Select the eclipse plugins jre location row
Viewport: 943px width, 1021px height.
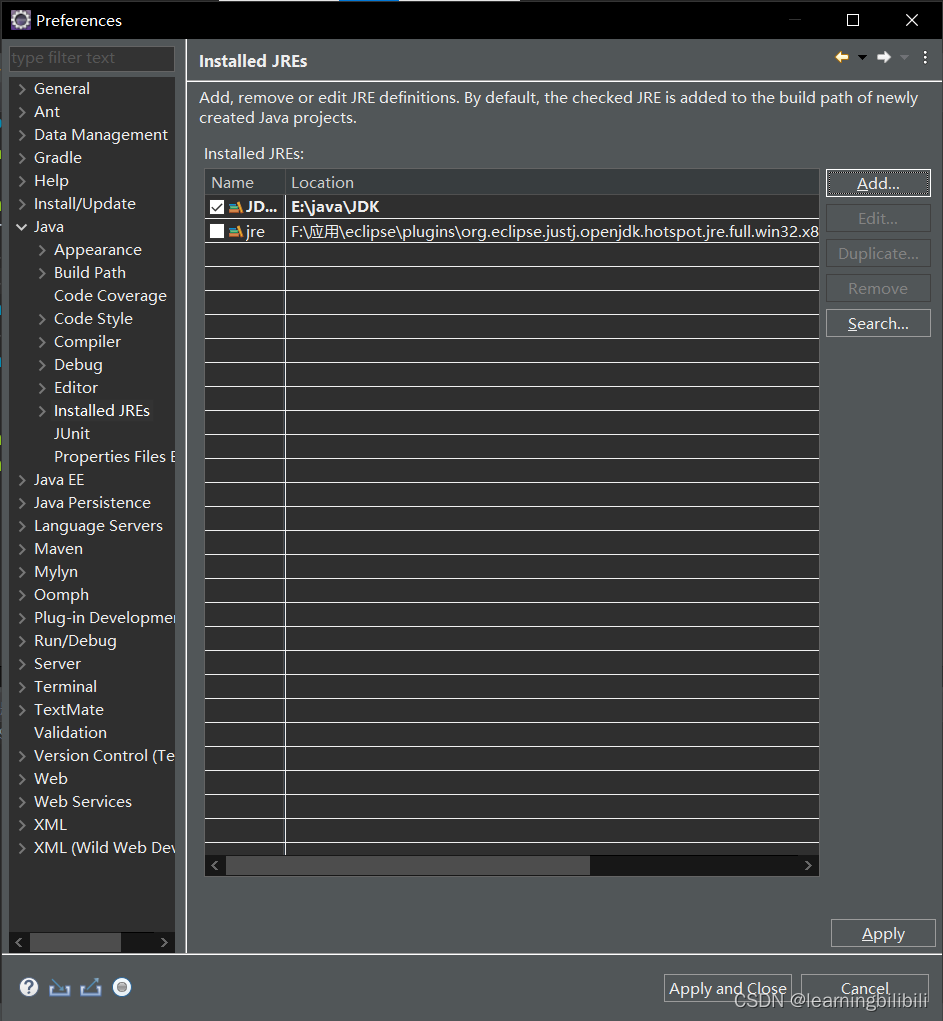point(512,231)
